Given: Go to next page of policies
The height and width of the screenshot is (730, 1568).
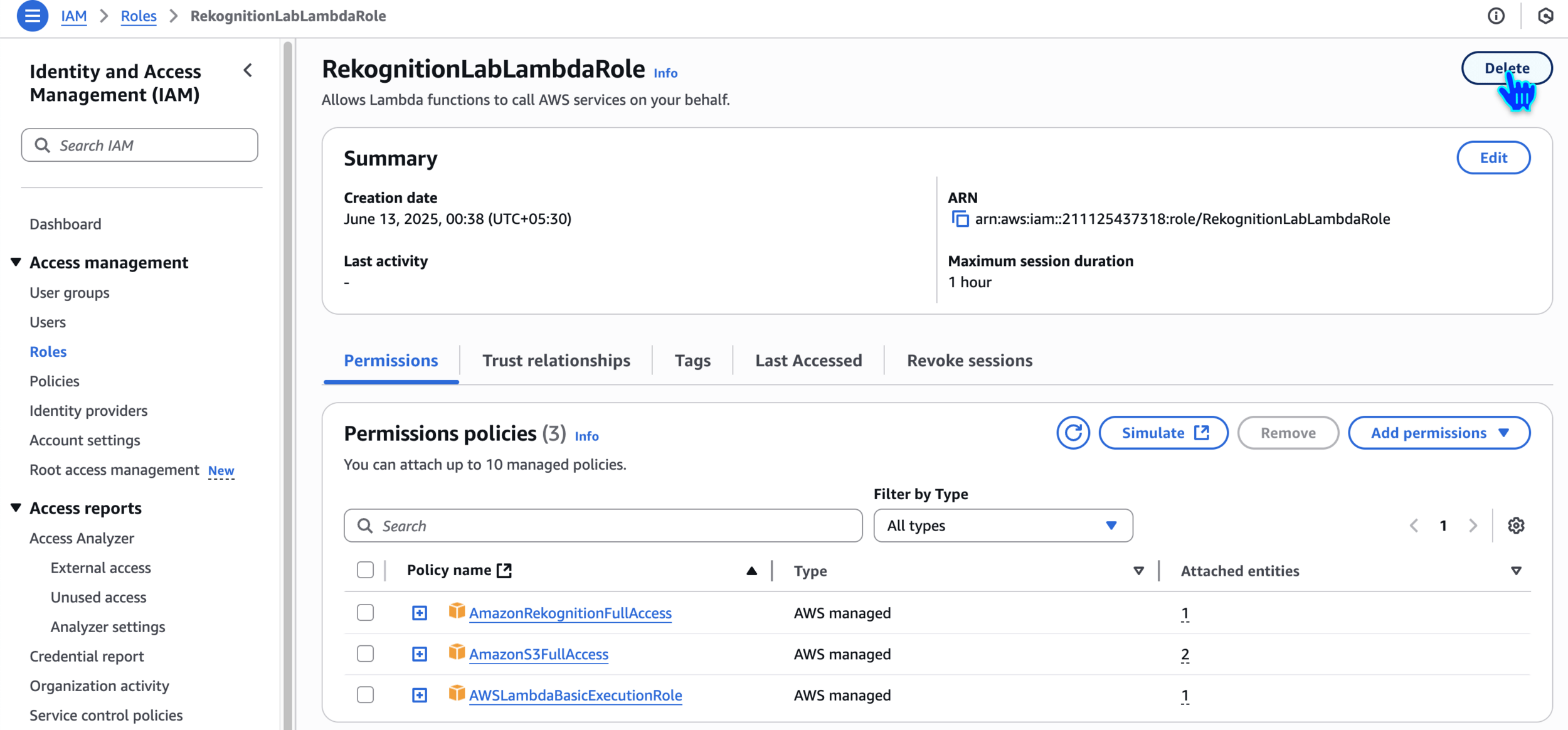Looking at the screenshot, I should click(1473, 526).
